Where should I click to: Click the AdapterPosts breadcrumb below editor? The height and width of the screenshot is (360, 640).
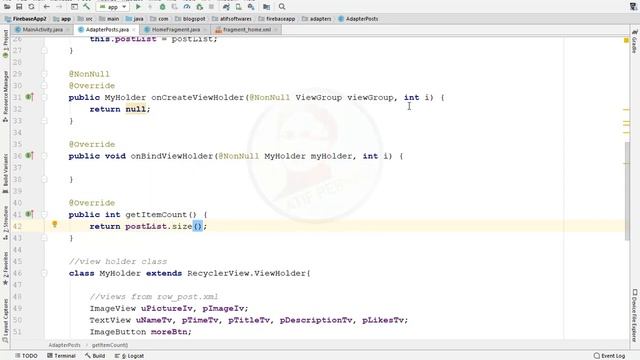[x=64, y=345]
